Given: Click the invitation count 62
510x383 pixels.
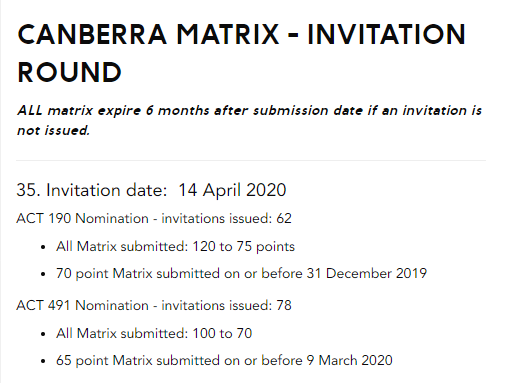Looking at the screenshot, I should coord(284,218).
